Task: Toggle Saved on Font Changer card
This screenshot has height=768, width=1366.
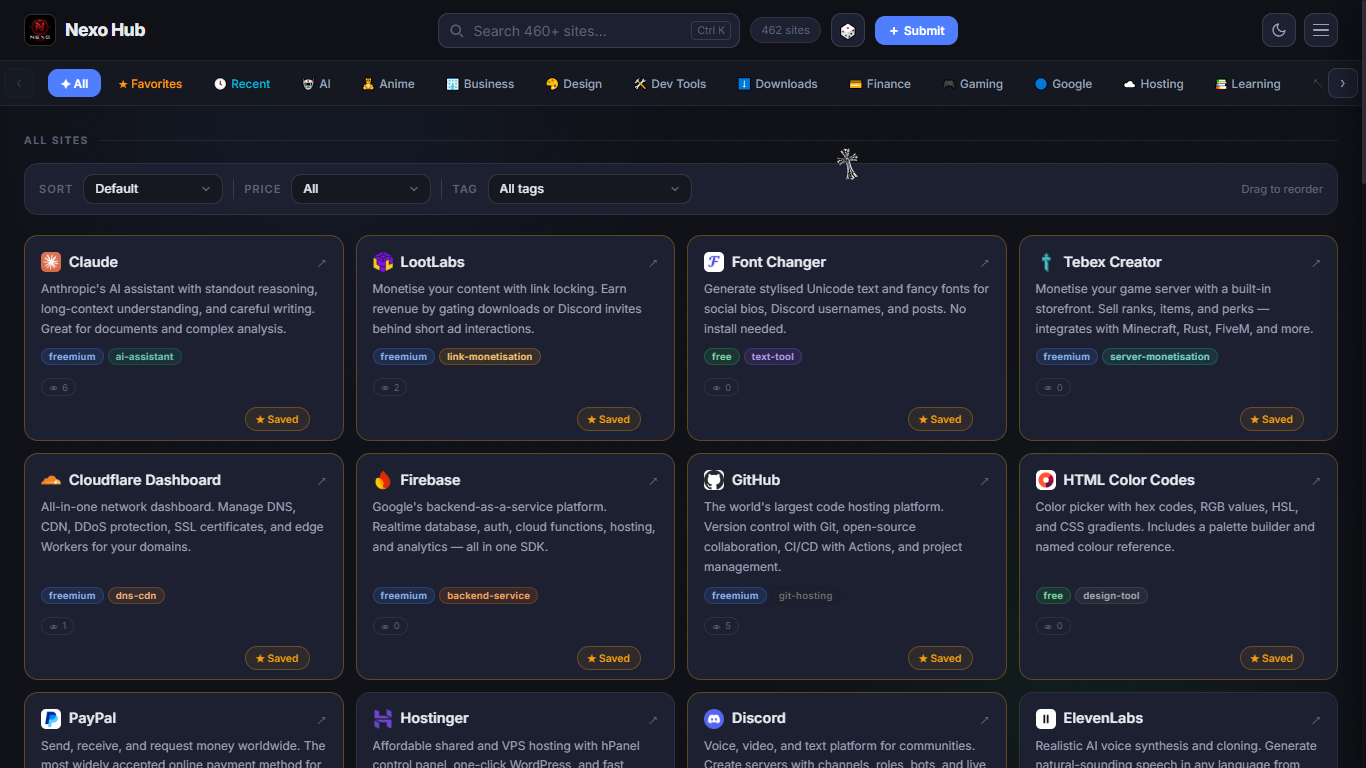Action: coord(940,419)
